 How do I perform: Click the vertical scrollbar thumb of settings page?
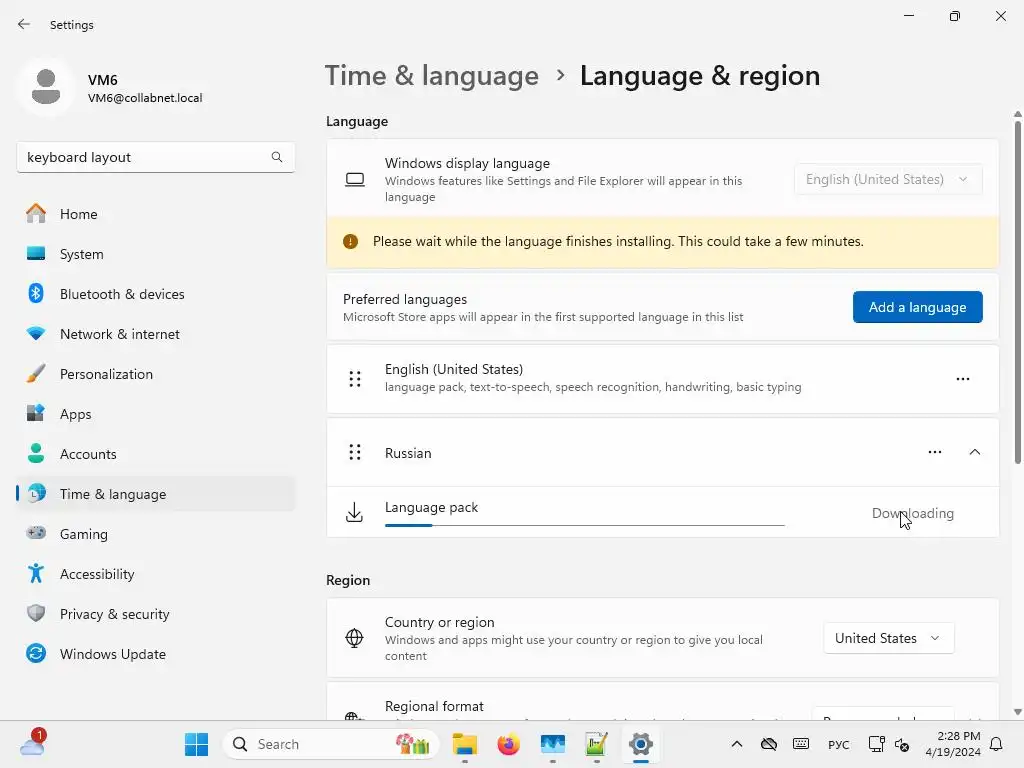pos(1017,291)
